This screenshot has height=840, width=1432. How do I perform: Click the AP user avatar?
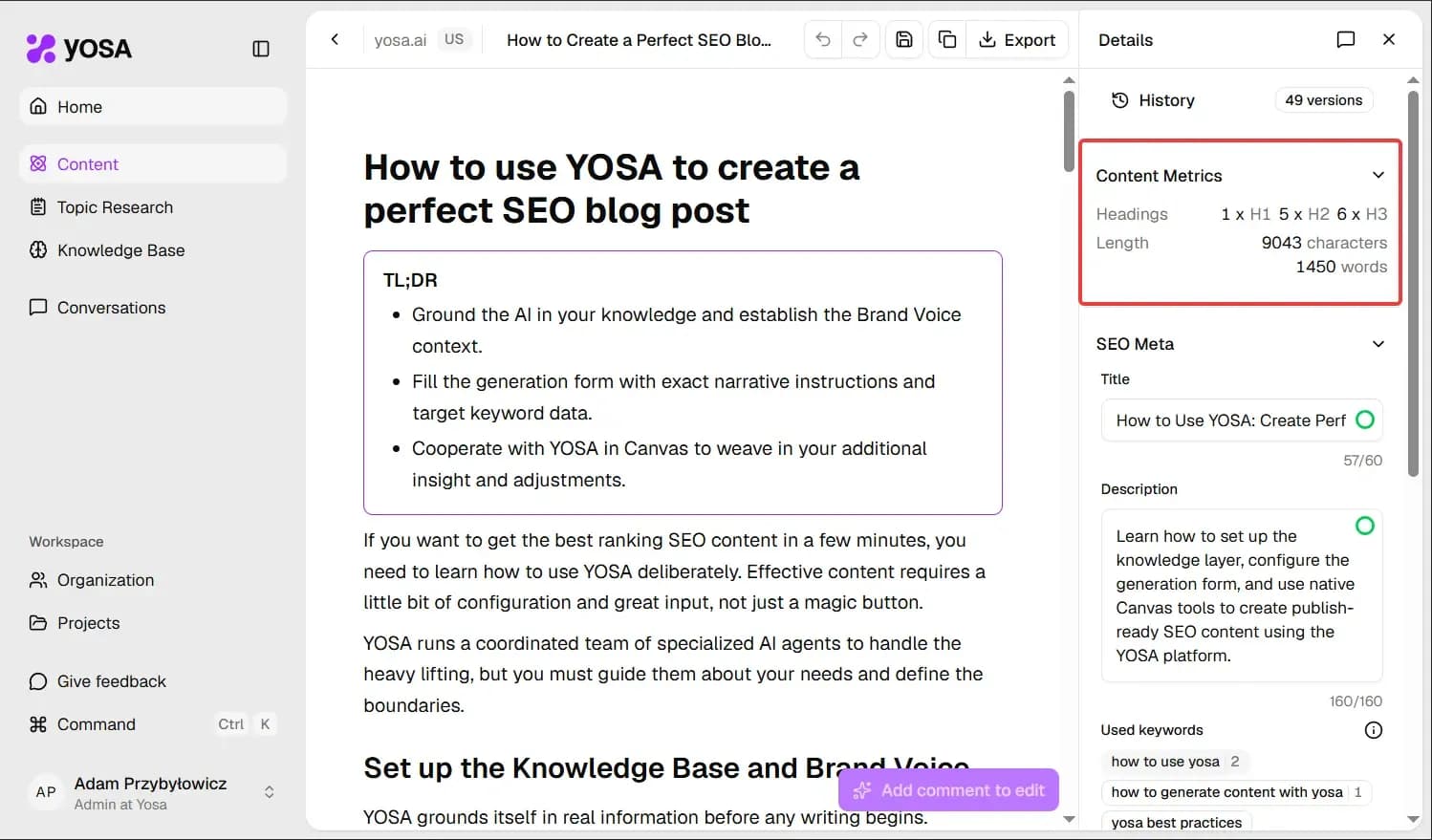click(46, 792)
